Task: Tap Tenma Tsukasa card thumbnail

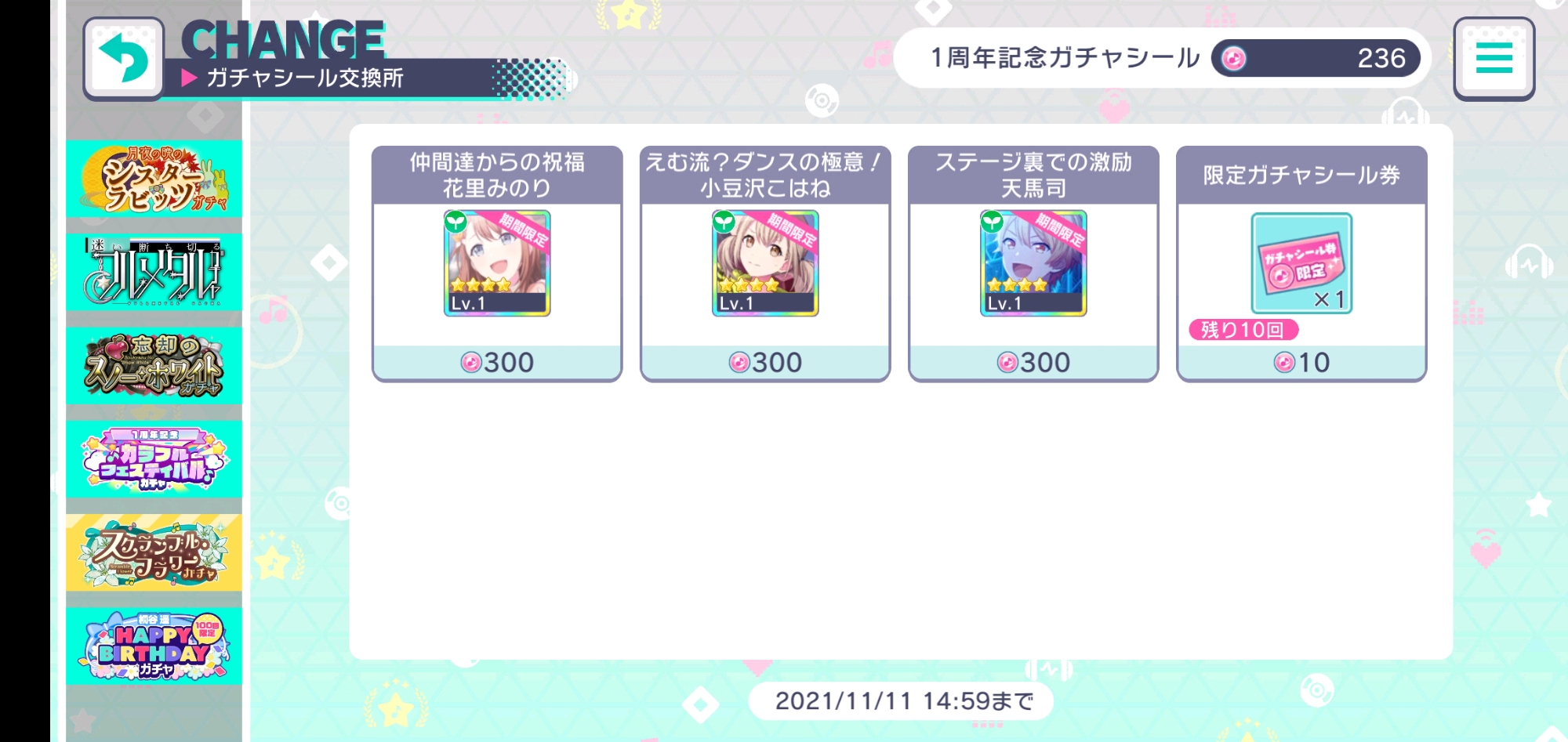Action: [1033, 263]
